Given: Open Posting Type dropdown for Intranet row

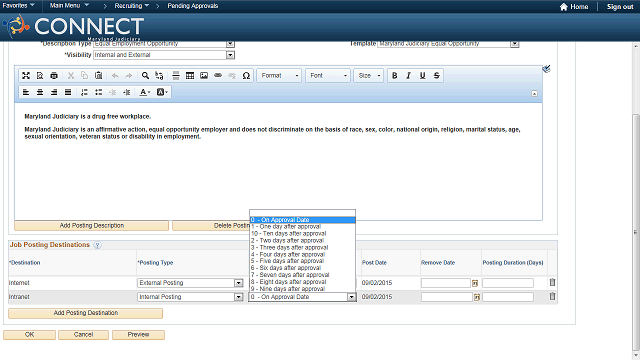Looking at the screenshot, I should (239, 297).
